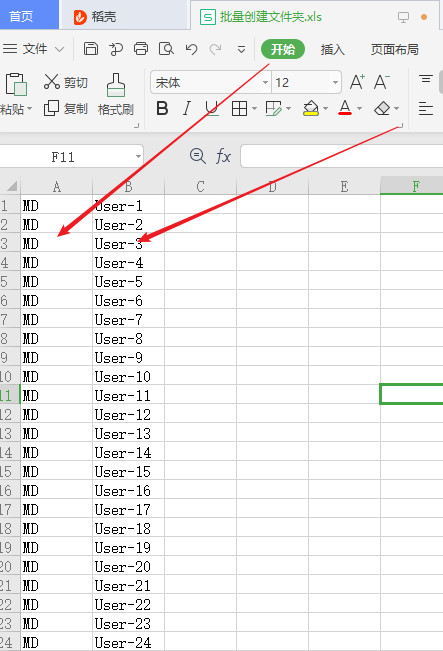Click the Undo arrow icon
This screenshot has width=443, height=651.
click(191, 49)
